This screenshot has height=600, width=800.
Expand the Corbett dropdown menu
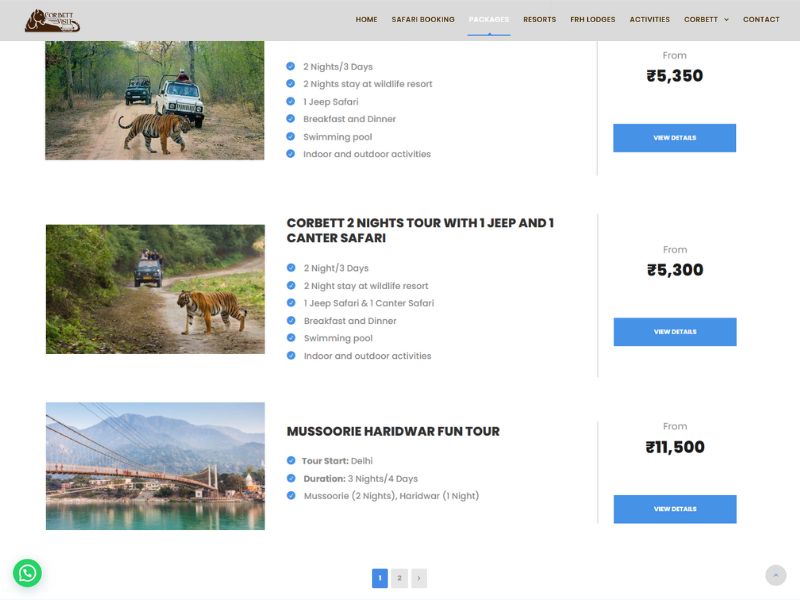point(706,20)
